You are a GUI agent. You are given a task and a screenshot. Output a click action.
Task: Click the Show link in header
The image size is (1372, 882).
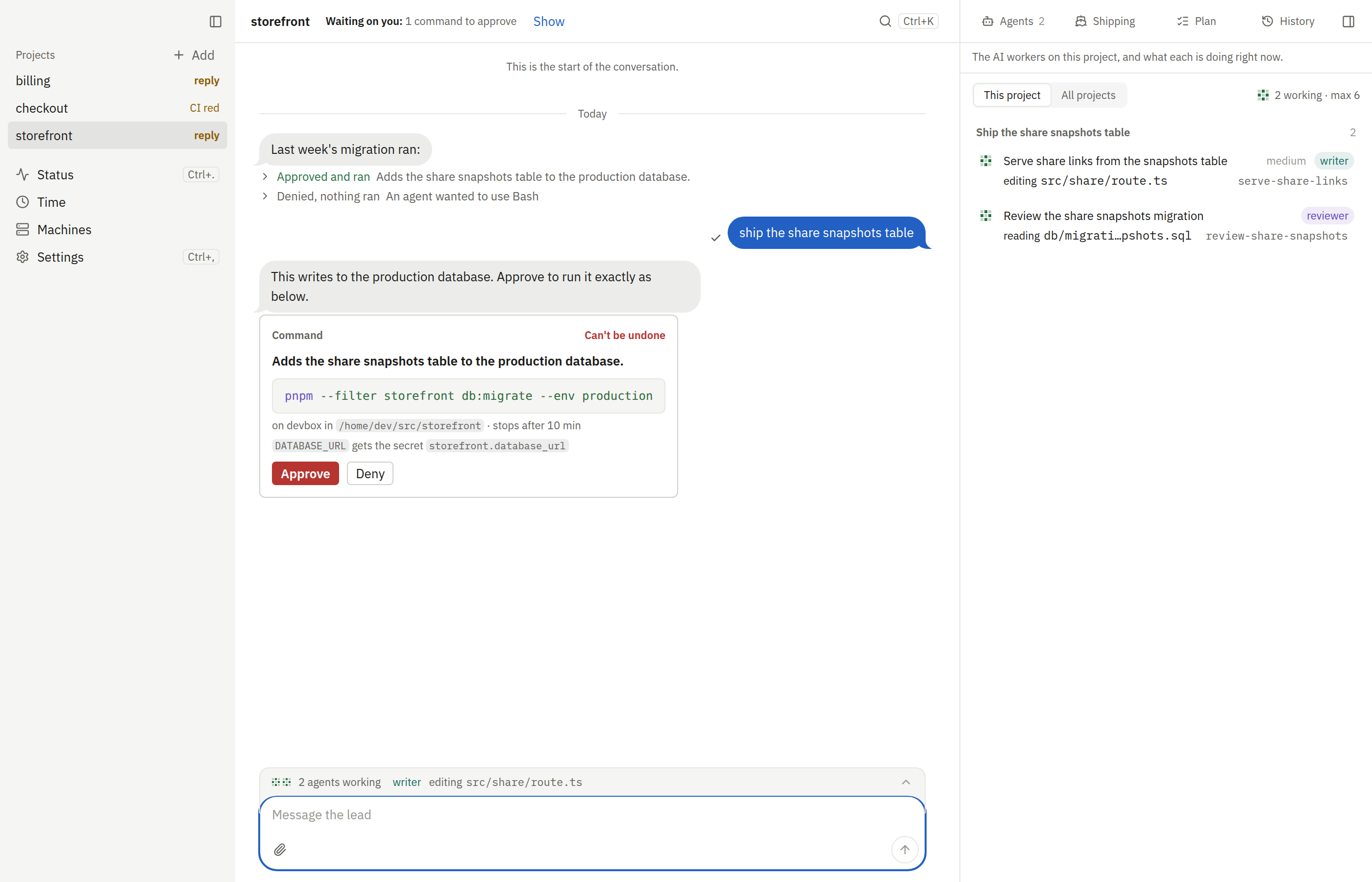click(x=549, y=21)
